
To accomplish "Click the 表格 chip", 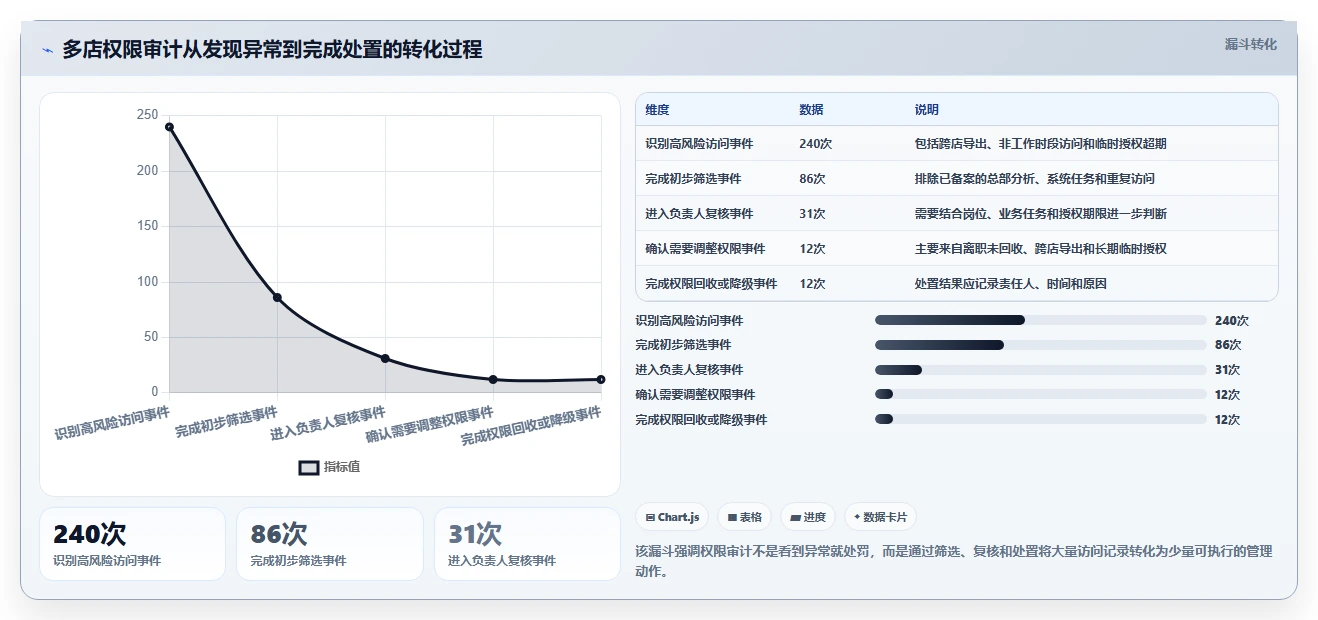I will pyautogui.click(x=745, y=517).
